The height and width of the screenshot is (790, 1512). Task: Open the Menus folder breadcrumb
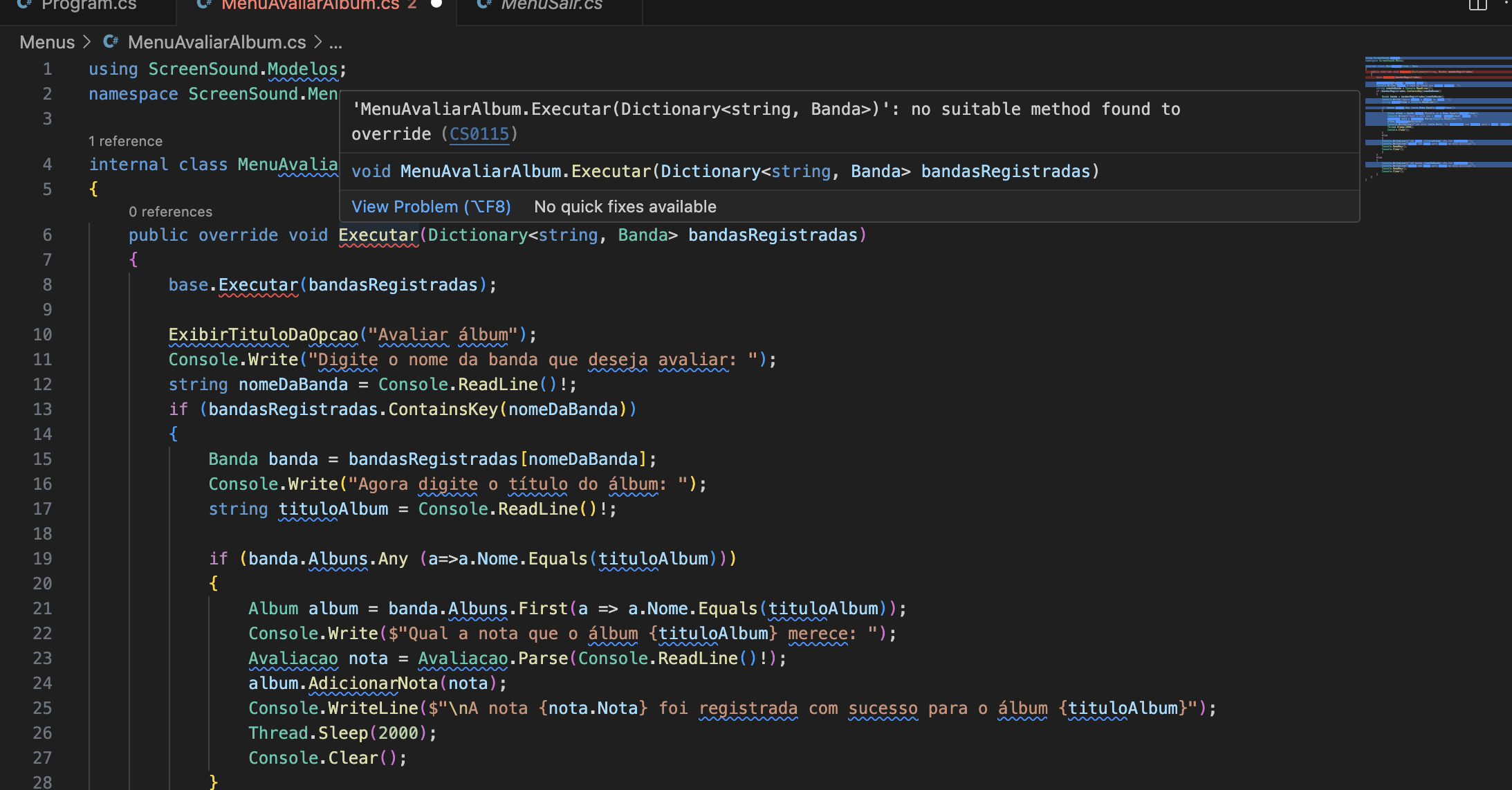pyautogui.click(x=47, y=42)
